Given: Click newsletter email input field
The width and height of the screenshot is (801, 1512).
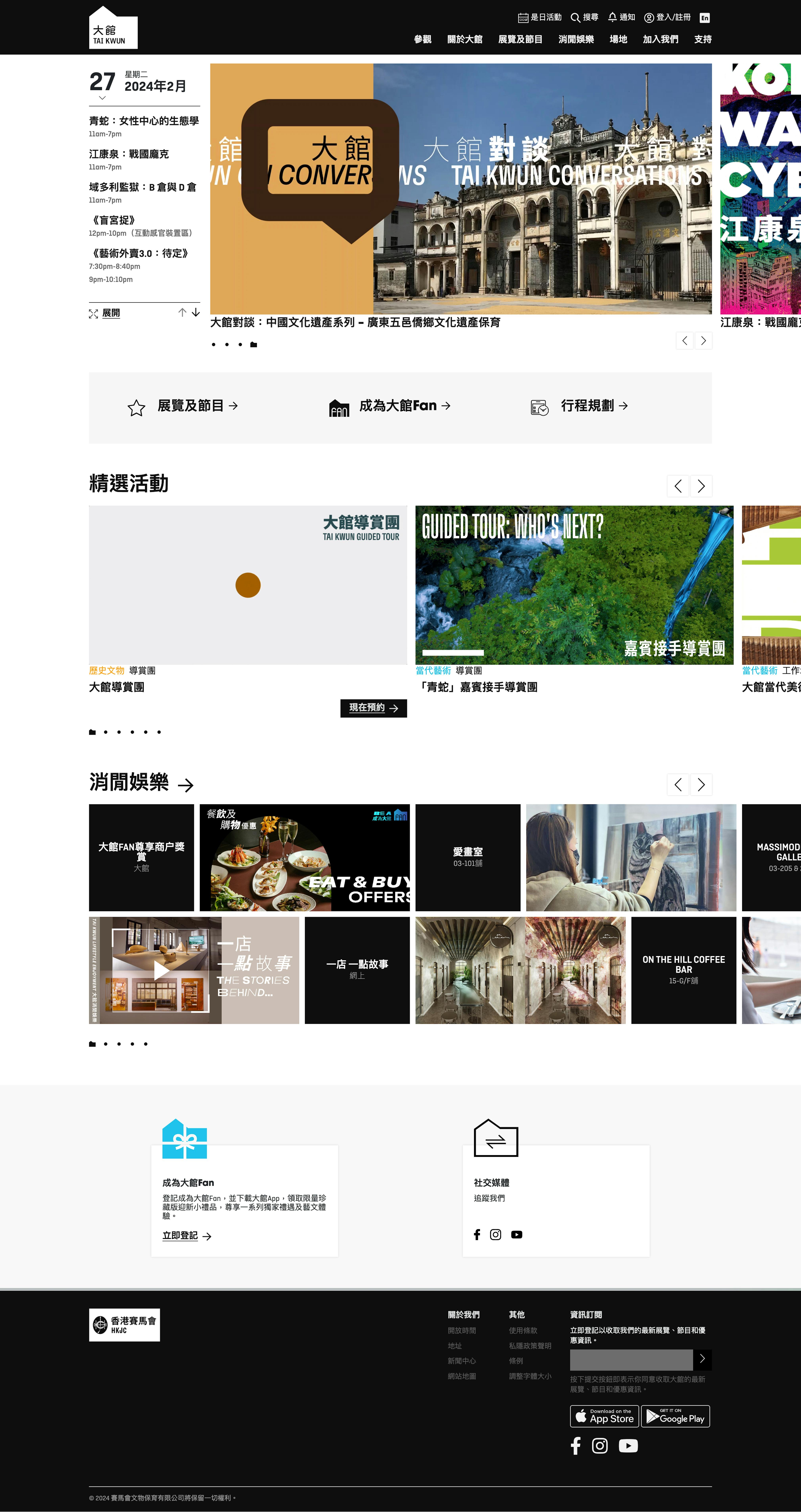Looking at the screenshot, I should pyautogui.click(x=631, y=1360).
